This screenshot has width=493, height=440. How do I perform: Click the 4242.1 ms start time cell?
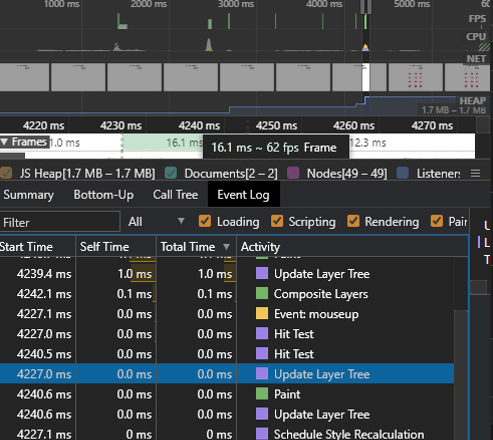point(44,294)
